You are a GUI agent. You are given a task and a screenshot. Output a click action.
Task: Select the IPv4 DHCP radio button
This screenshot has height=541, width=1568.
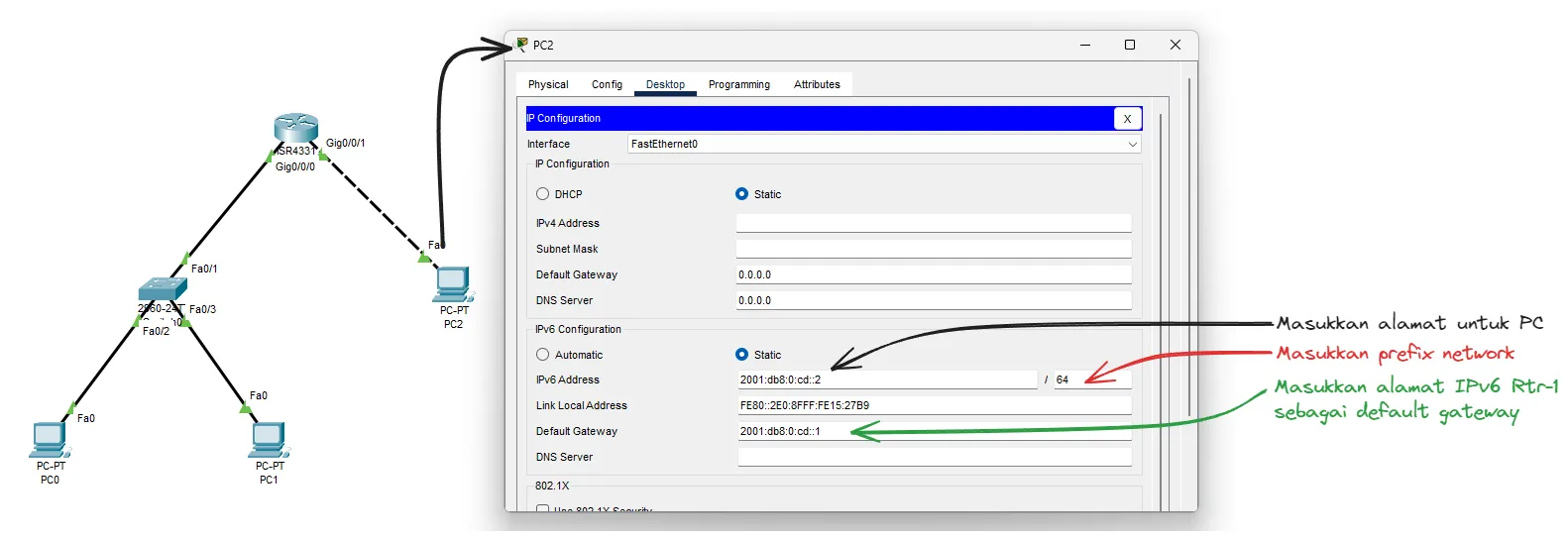(x=543, y=194)
